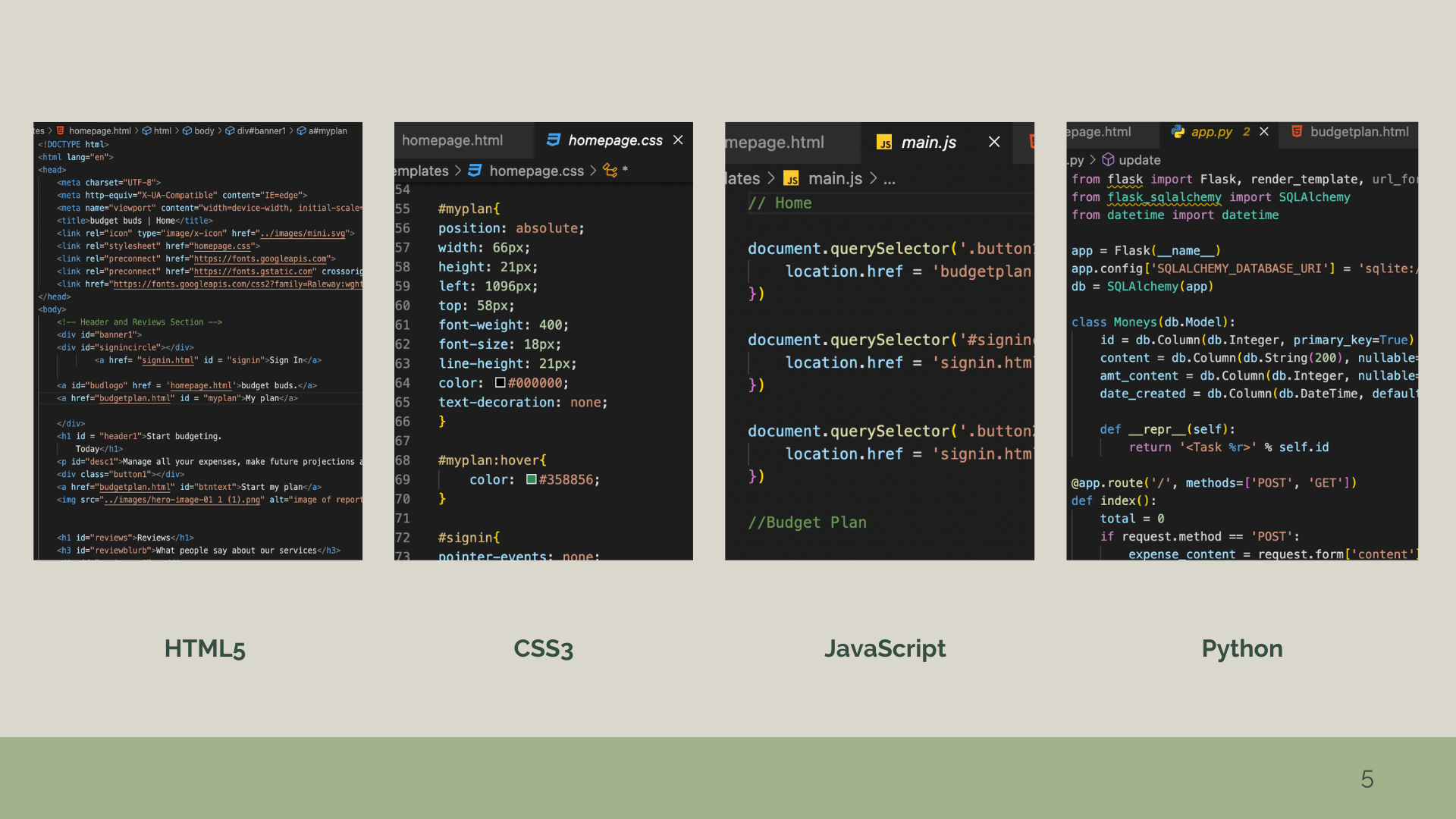Image resolution: width=1456 pixels, height=819 pixels.
Task: Close the main.js editor tab
Action: click(994, 143)
